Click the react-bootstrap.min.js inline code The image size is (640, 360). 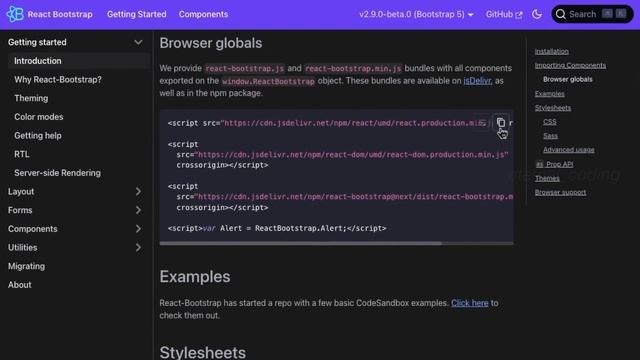[353, 69]
